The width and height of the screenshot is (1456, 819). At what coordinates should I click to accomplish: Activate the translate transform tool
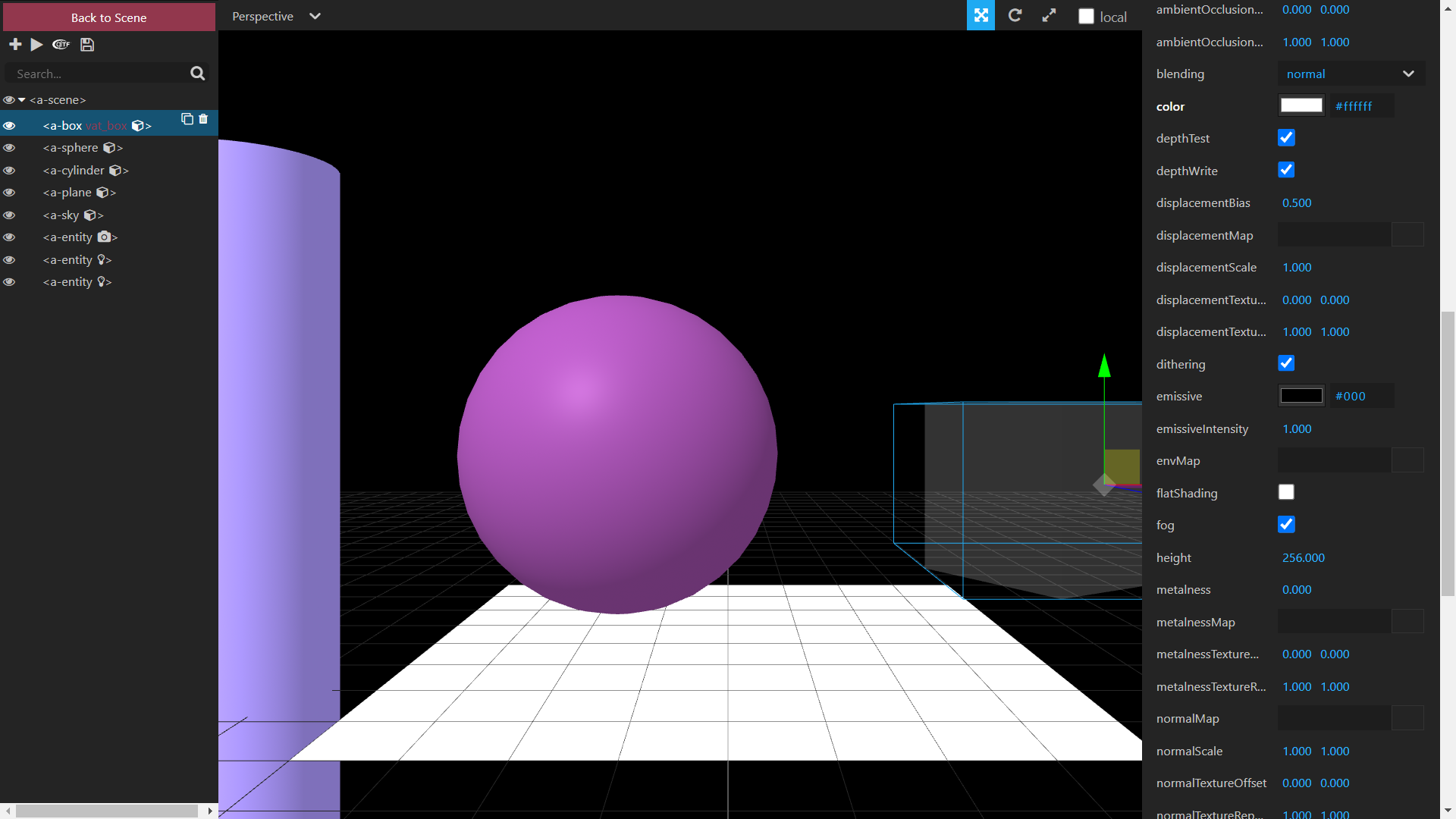pos(981,15)
